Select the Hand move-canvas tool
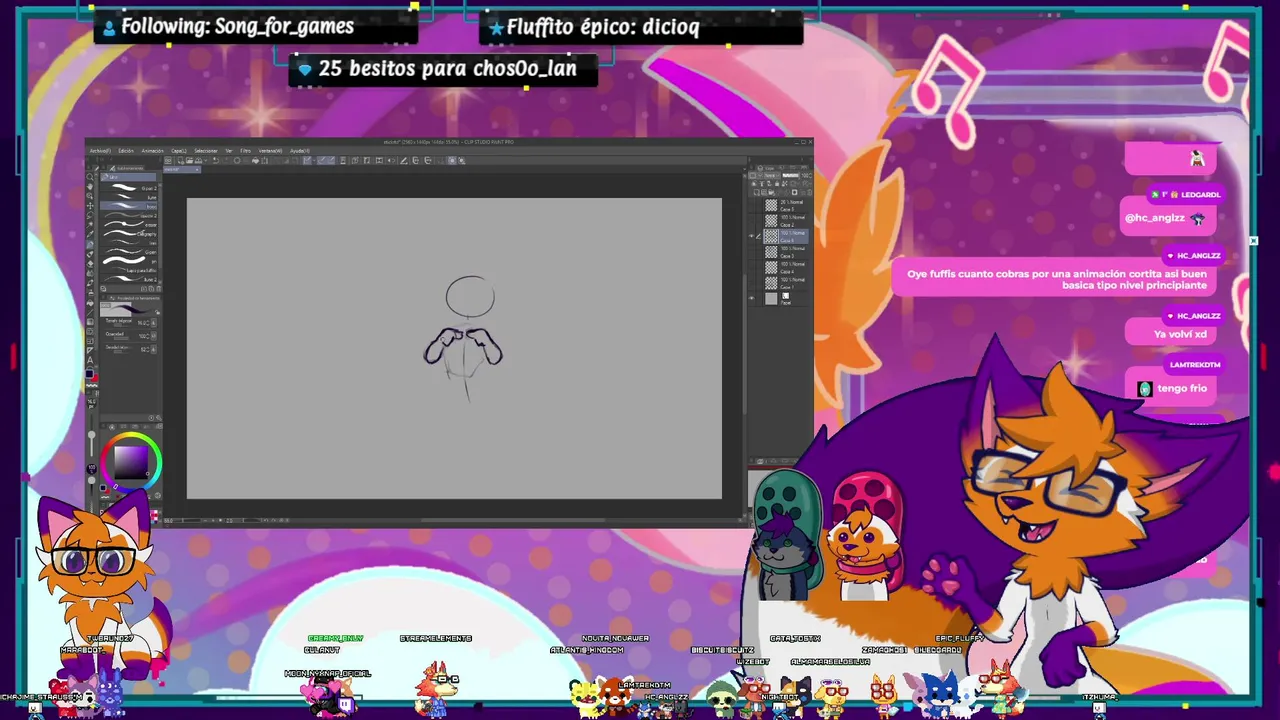The height and width of the screenshot is (720, 1280). [x=90, y=187]
